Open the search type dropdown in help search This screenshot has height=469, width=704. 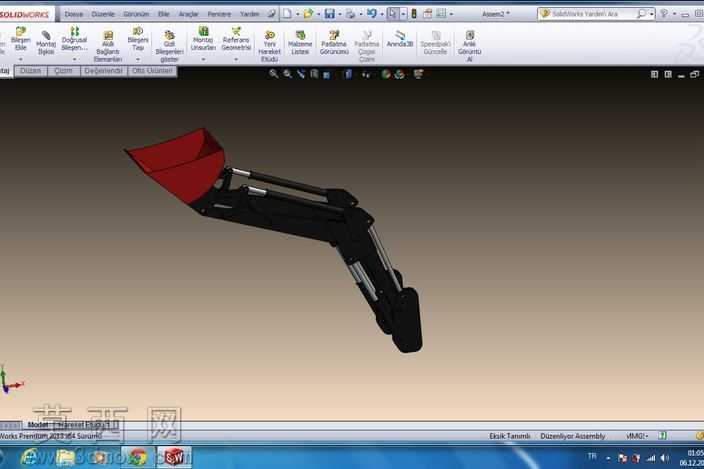click(651, 14)
